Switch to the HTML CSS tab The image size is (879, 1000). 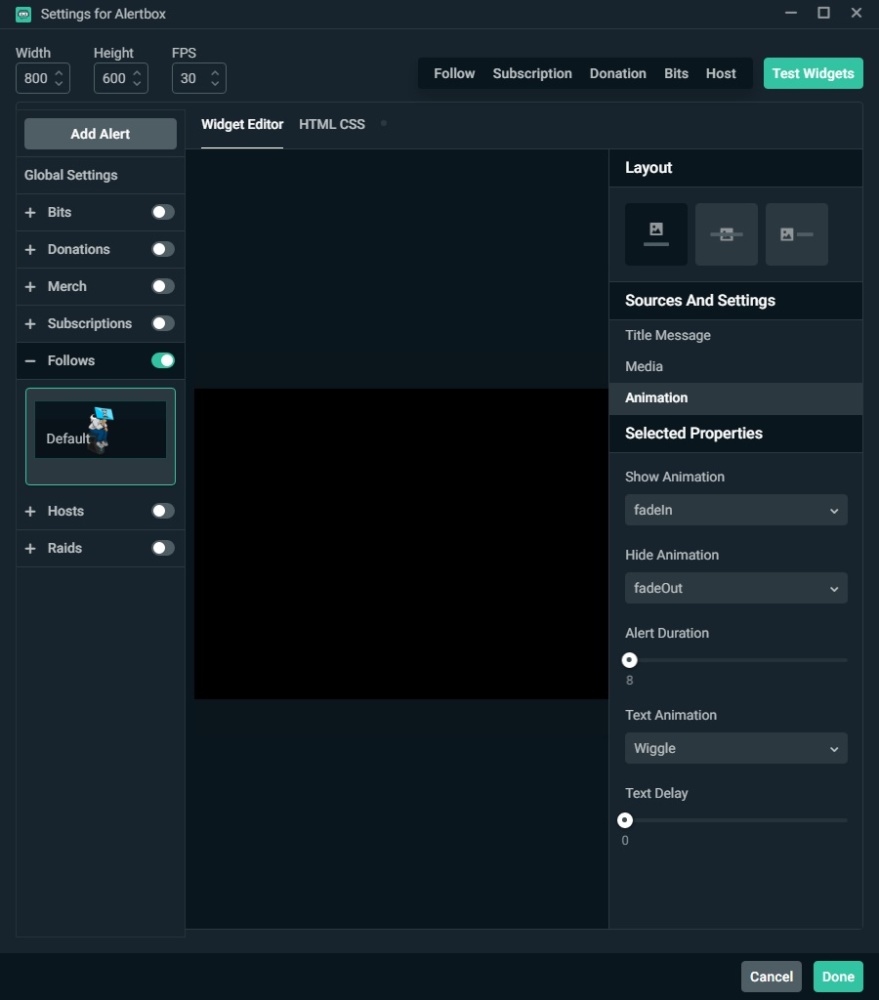(332, 124)
